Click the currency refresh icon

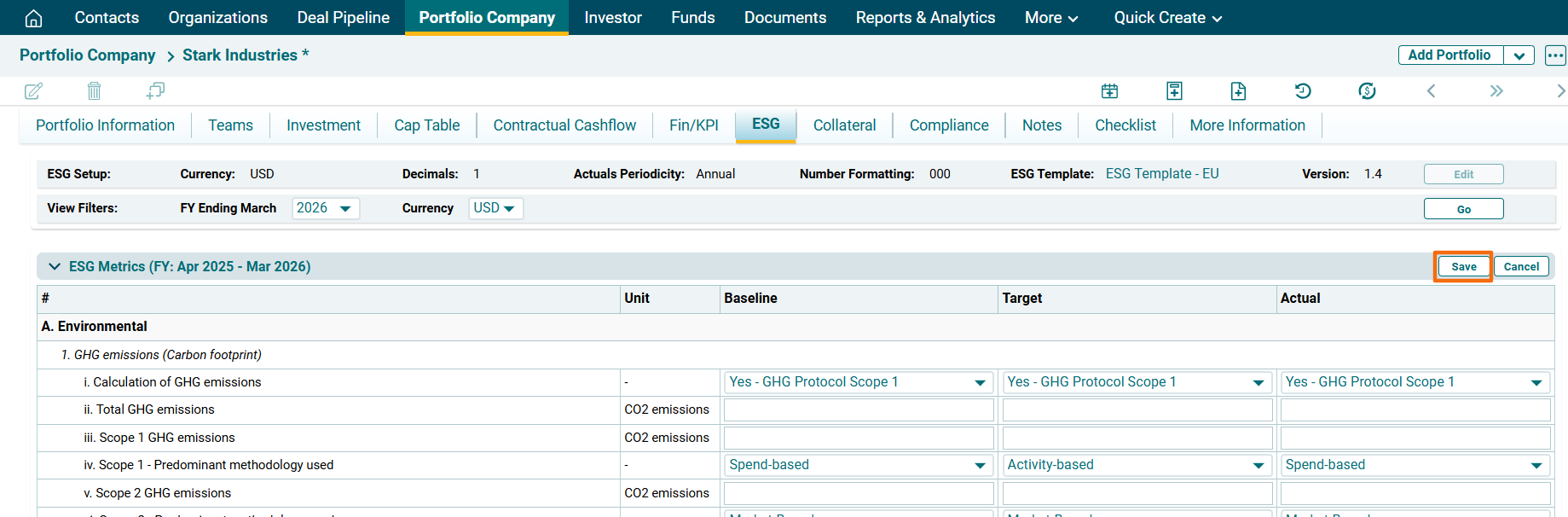1367,91
